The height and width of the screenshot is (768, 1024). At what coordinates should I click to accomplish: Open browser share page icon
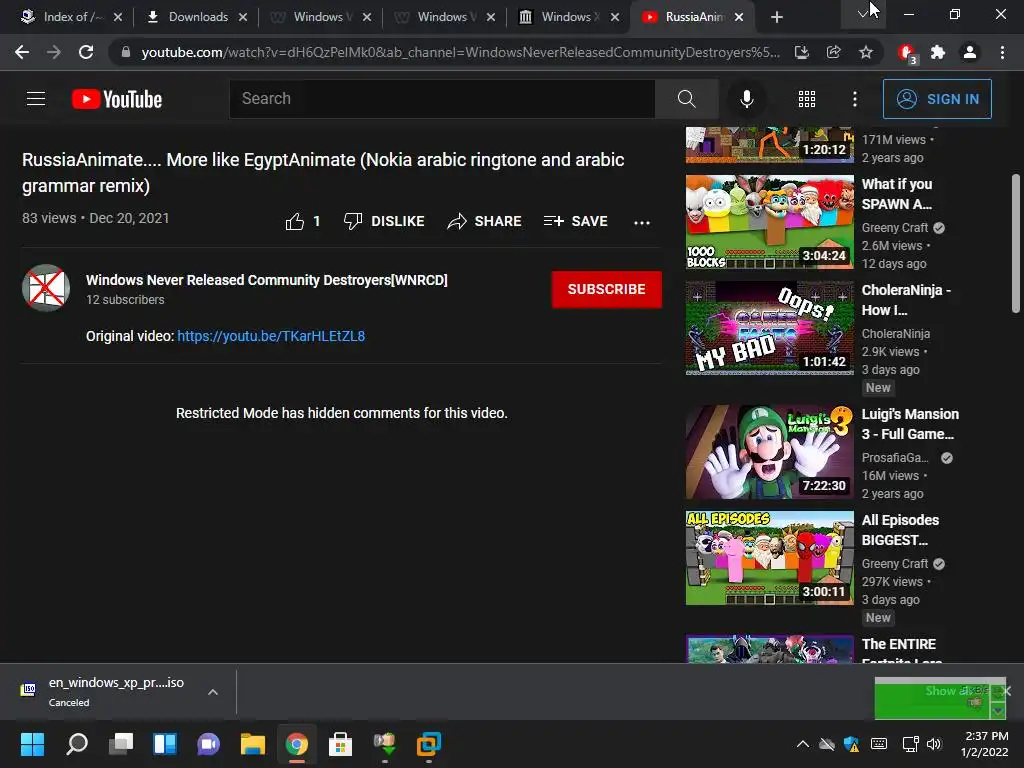[x=833, y=52]
